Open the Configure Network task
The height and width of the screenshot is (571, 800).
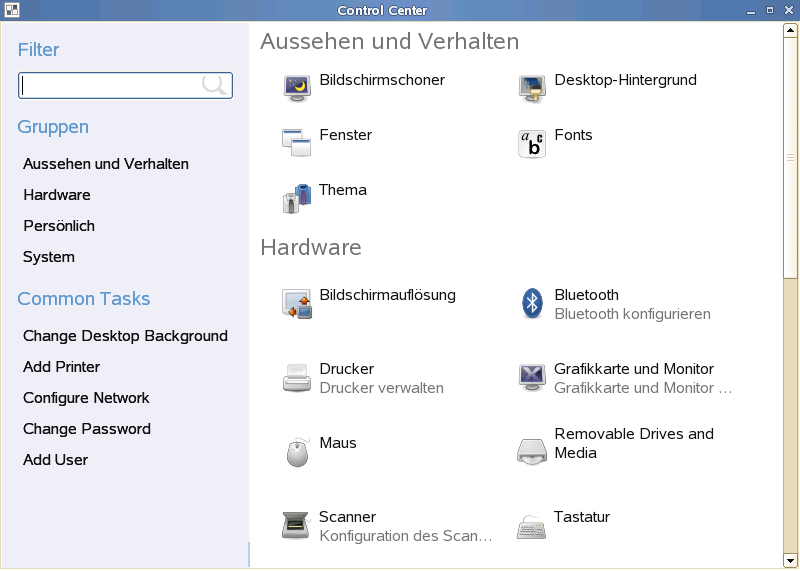coord(86,398)
